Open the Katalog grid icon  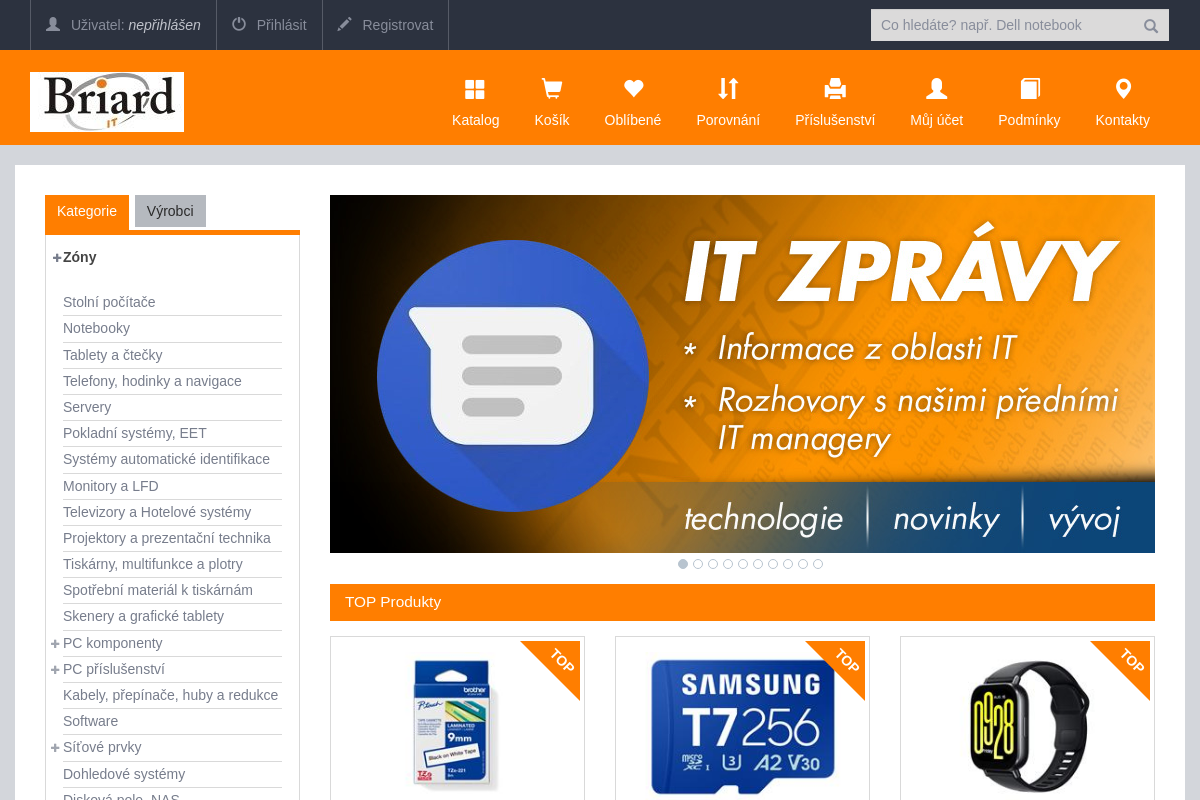(x=475, y=89)
